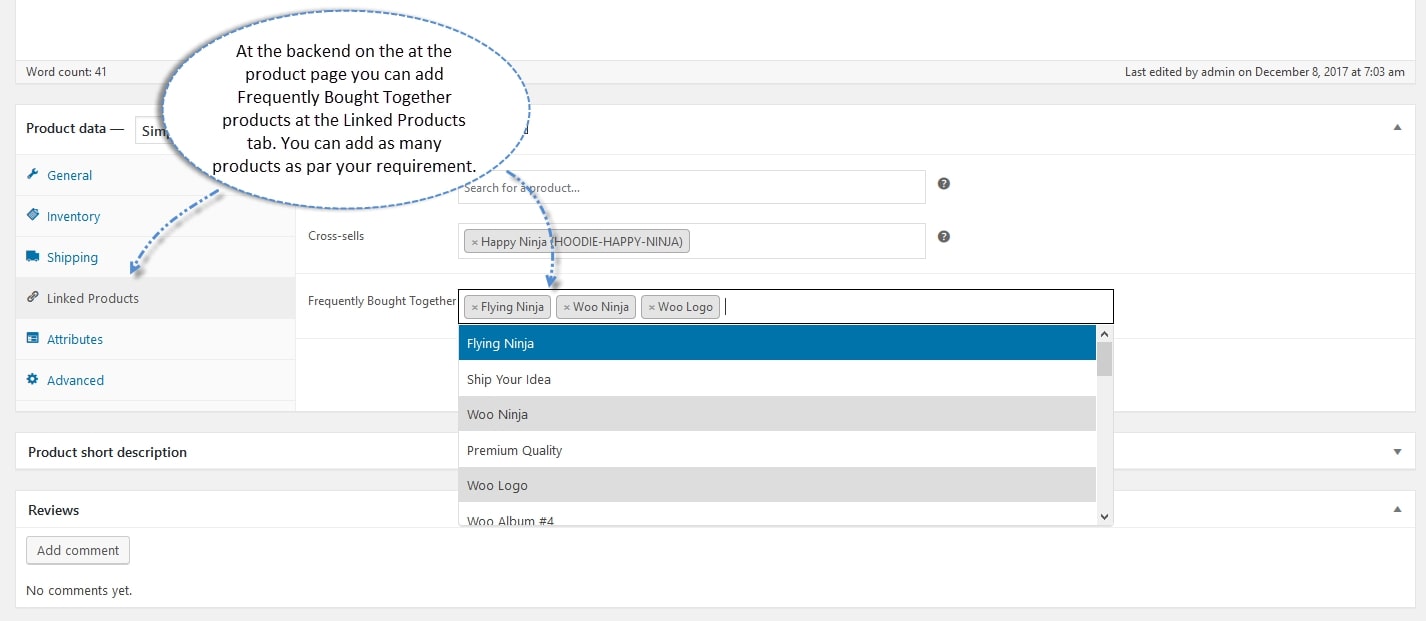Collapse the Product data panel
The width and height of the screenshot is (1426, 621).
(1397, 128)
